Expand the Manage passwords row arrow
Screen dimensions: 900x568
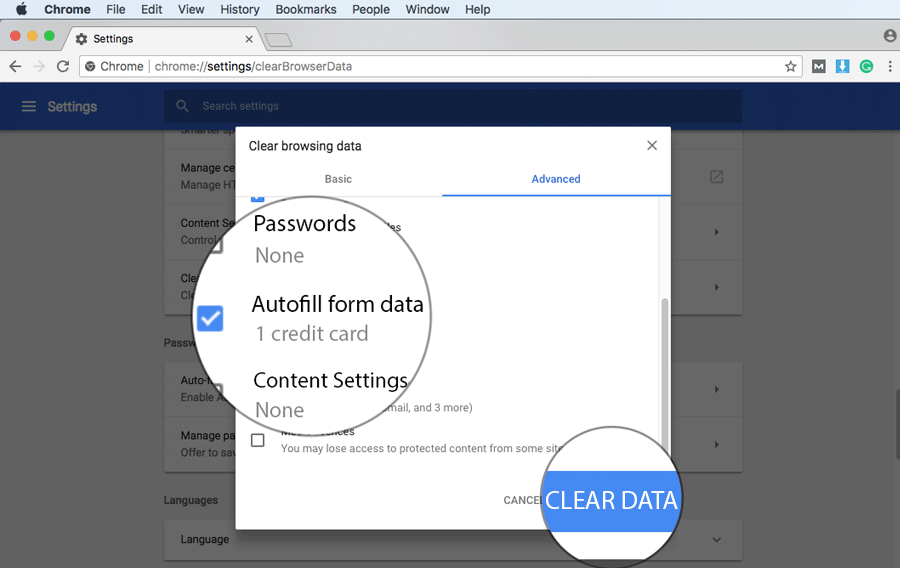716,444
